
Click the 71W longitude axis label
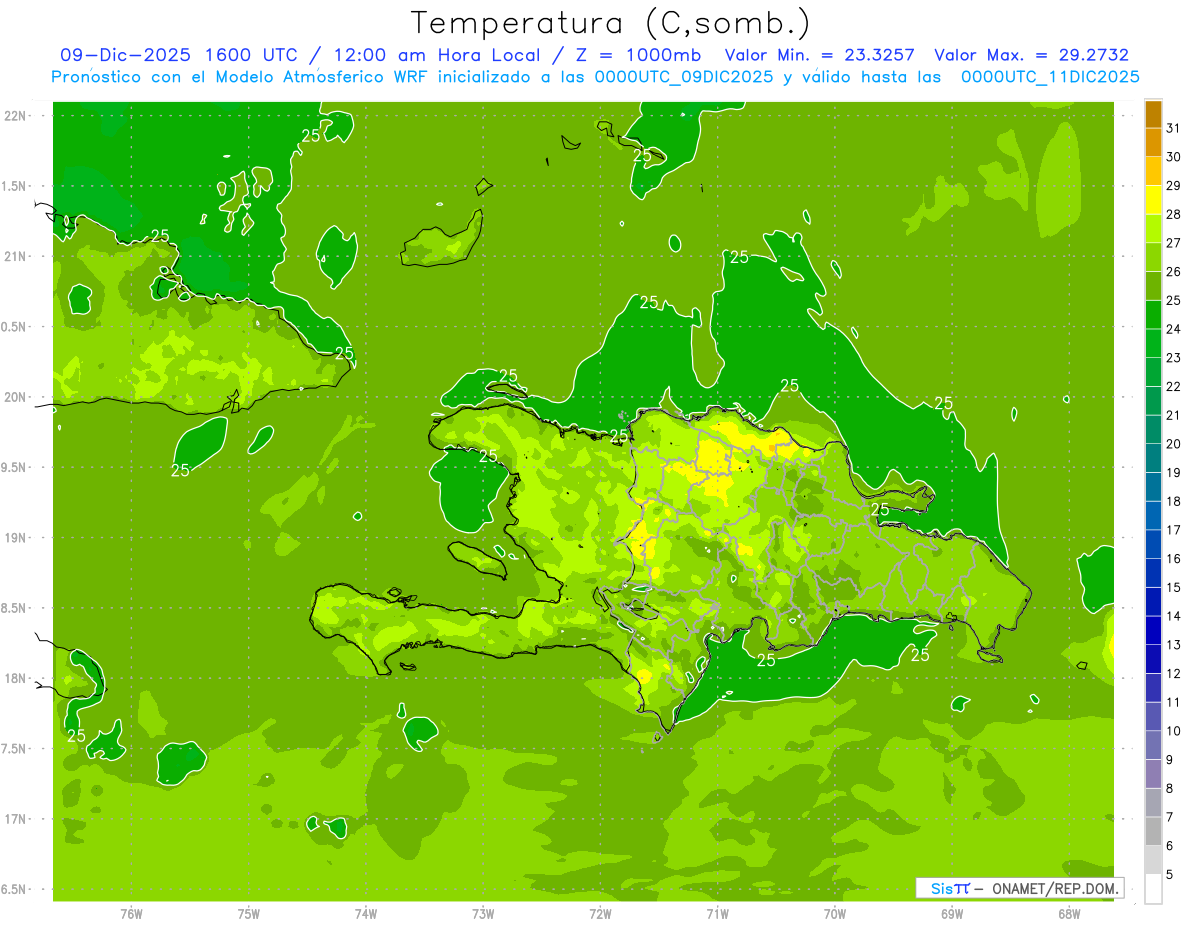717,913
